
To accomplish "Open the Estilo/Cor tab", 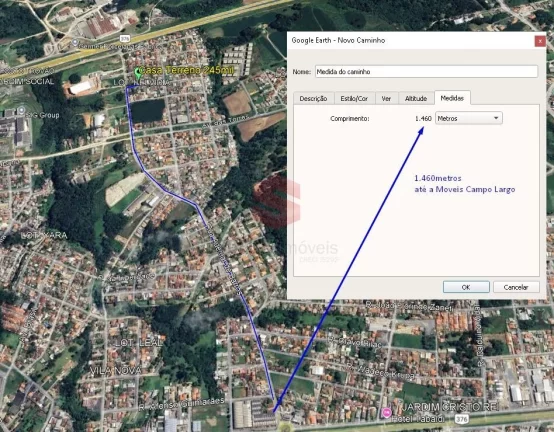I will [x=354, y=99].
